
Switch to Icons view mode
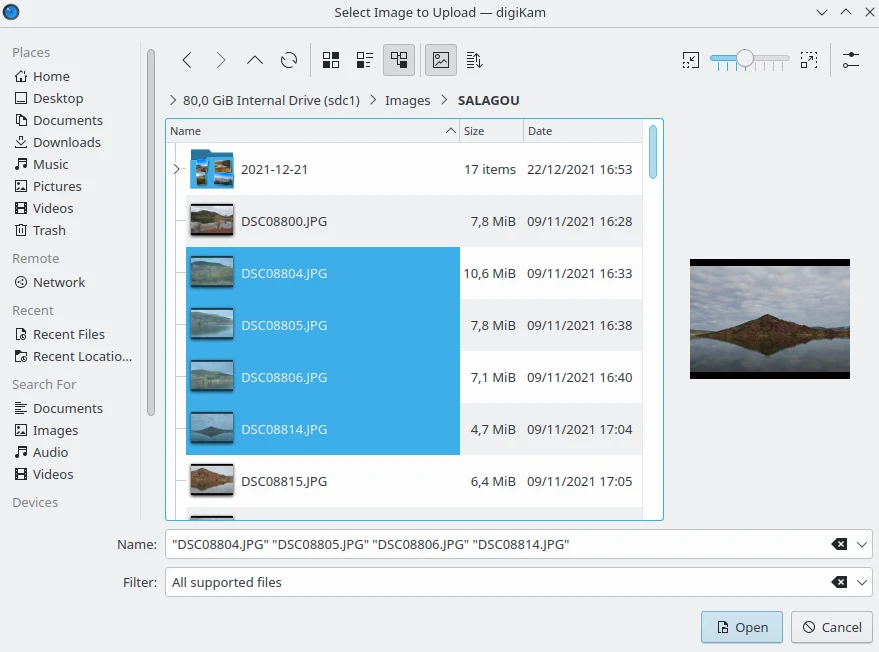(x=331, y=60)
